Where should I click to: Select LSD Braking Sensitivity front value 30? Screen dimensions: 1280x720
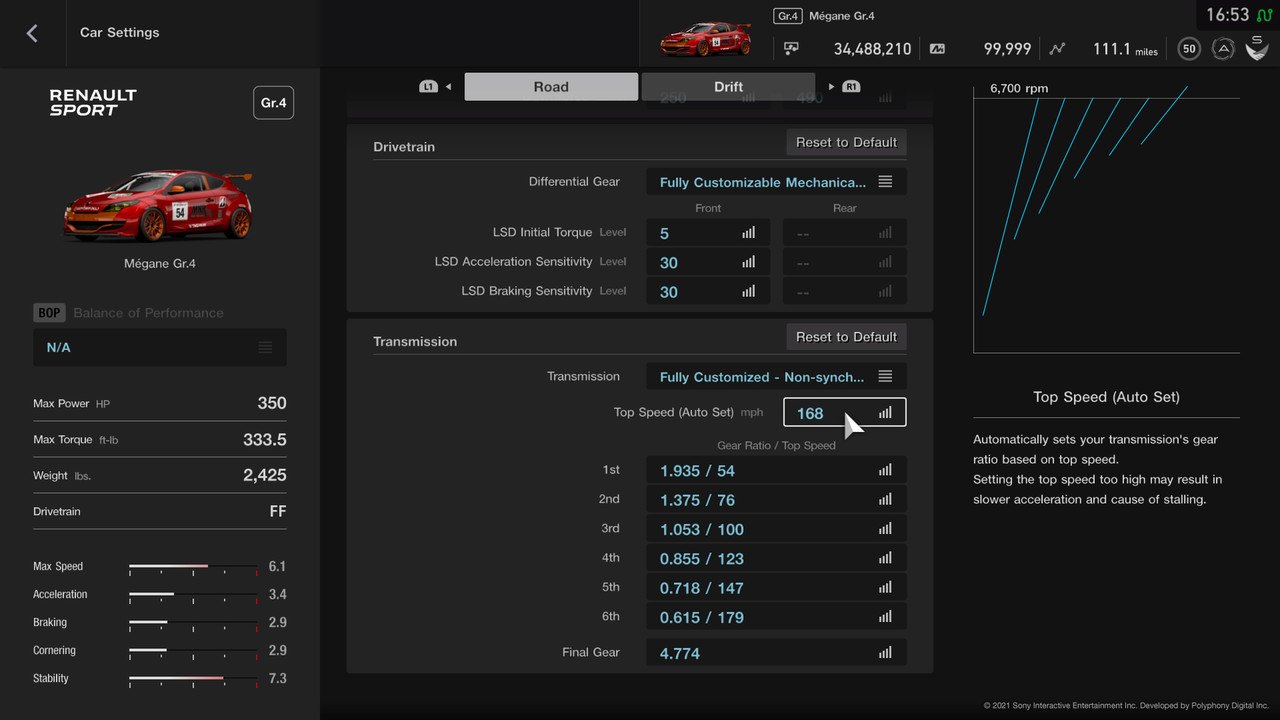coord(708,292)
